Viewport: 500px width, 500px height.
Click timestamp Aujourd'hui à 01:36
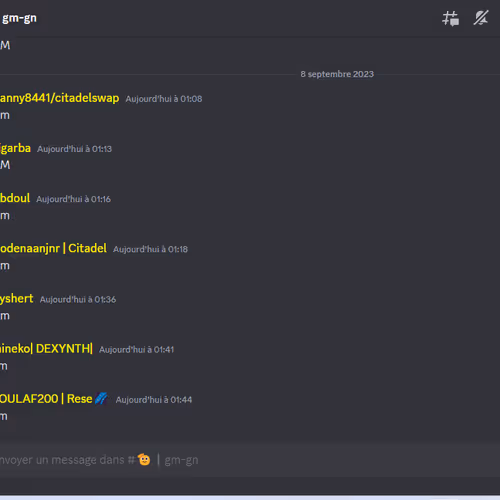[x=78, y=300]
